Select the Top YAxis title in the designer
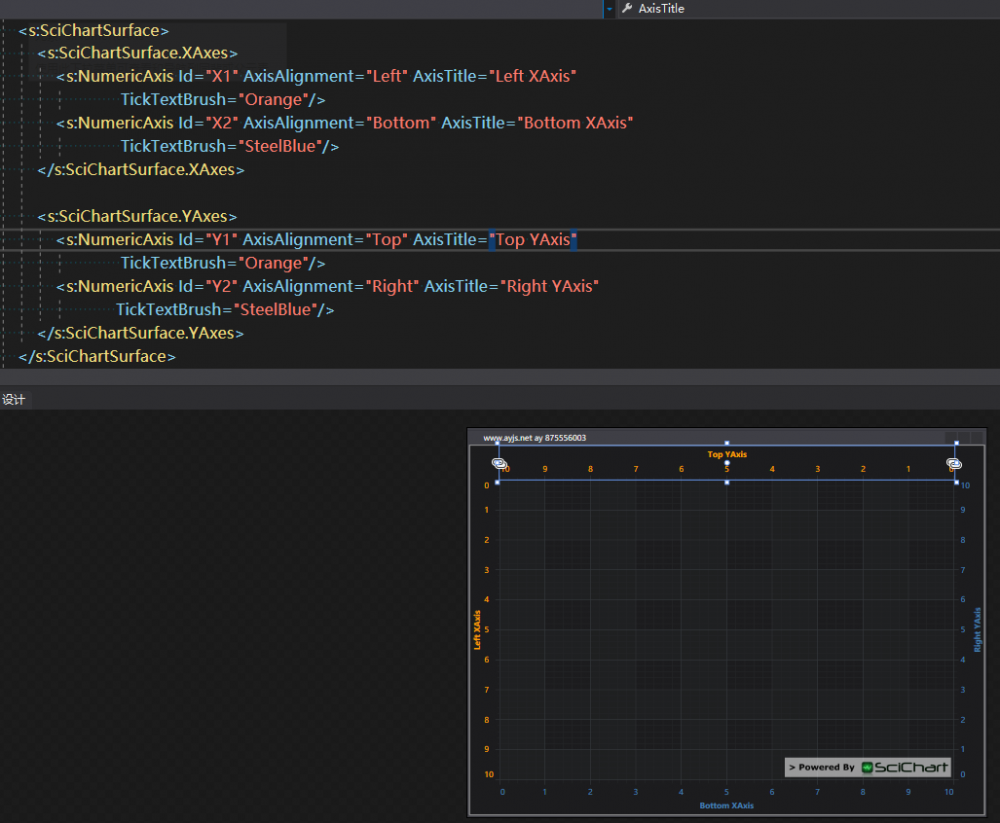 point(727,454)
